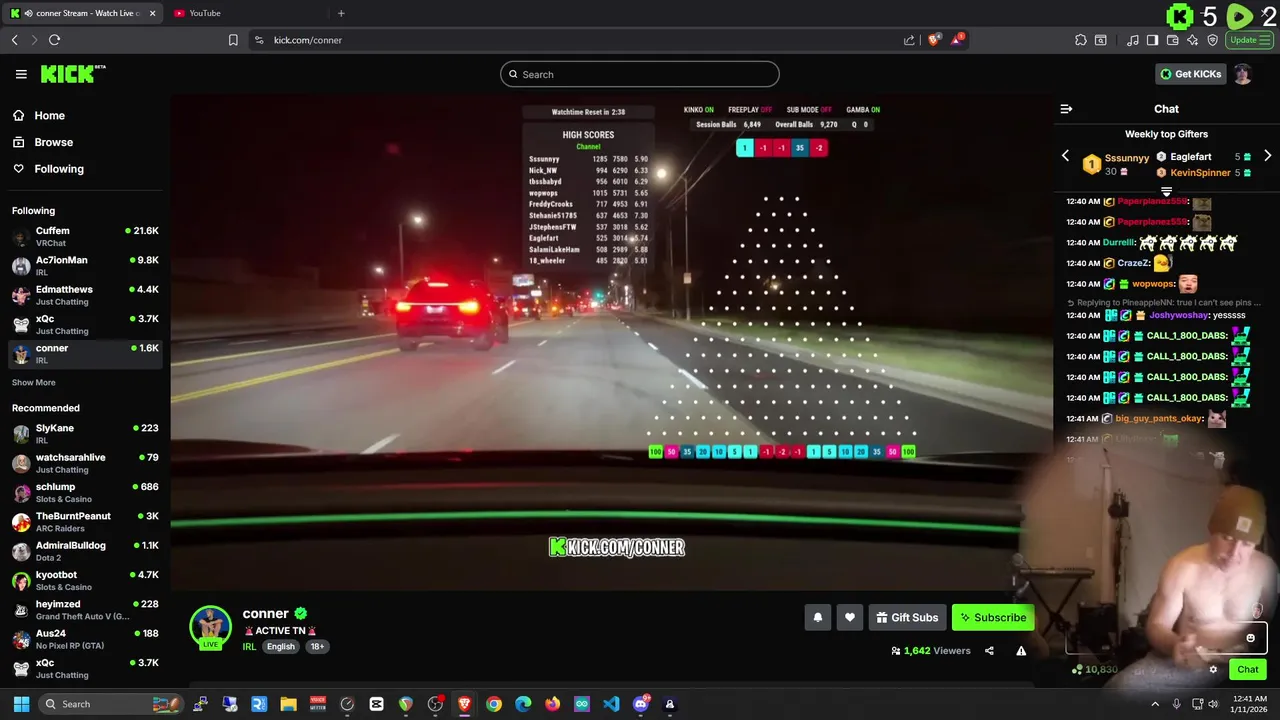
Task: Toggle stream notifications bell
Action: tap(817, 618)
